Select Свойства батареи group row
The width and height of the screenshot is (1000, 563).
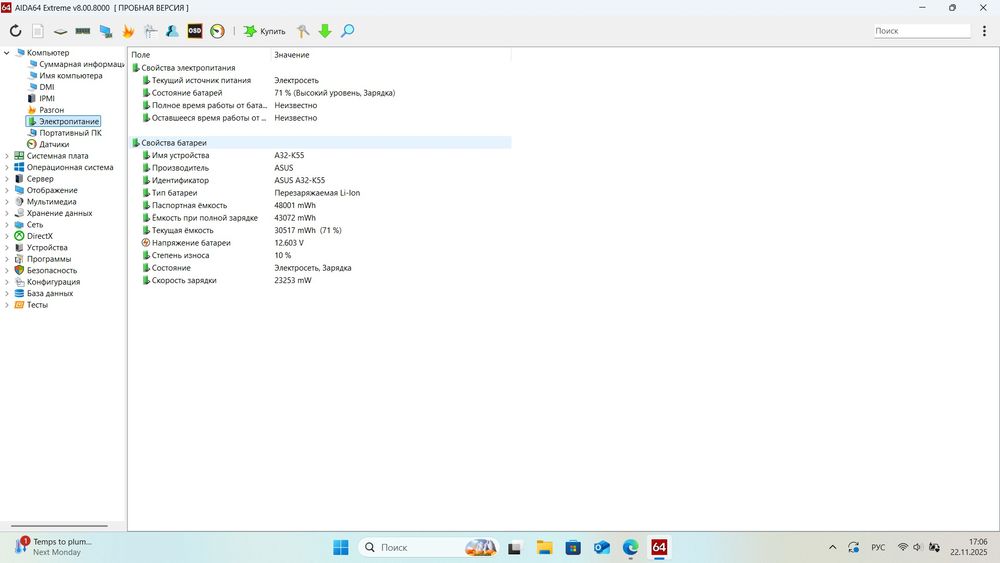tap(320, 143)
